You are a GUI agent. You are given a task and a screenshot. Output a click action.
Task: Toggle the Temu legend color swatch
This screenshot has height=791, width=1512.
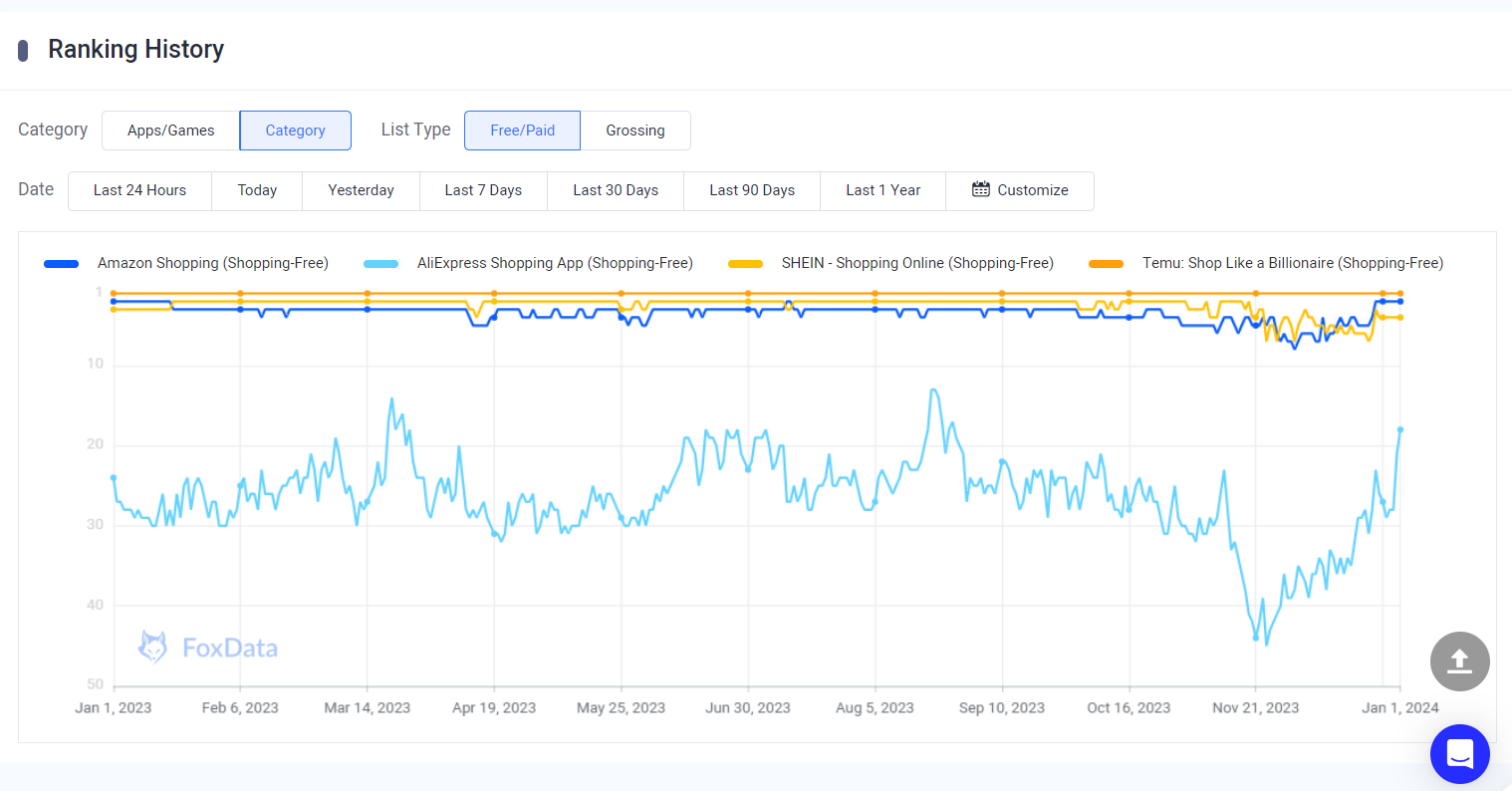[1107, 264]
